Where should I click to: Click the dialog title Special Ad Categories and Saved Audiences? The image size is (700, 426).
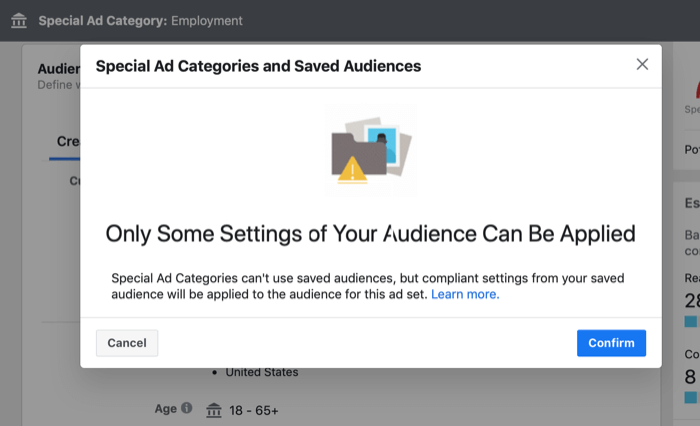point(258,66)
